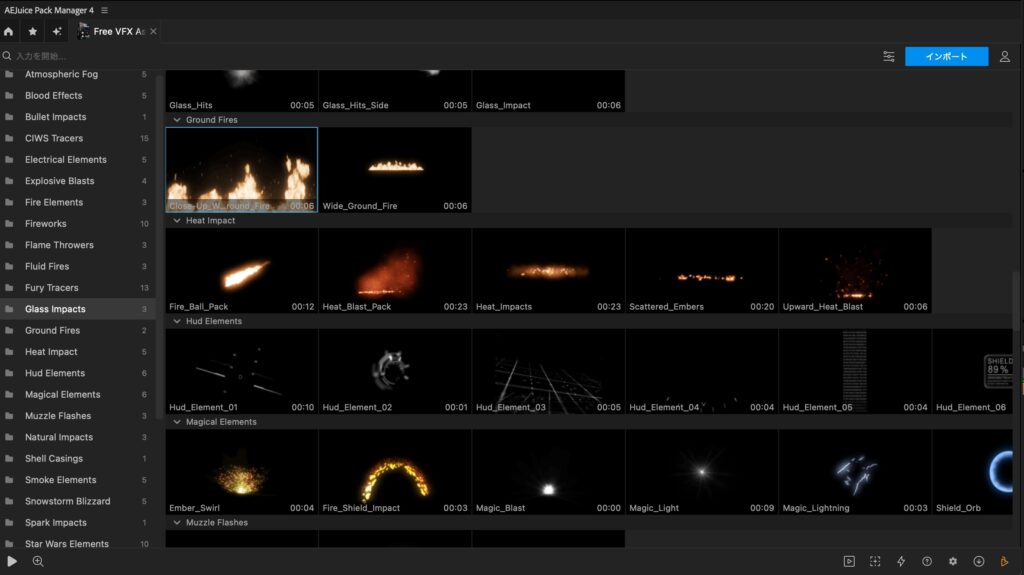Open the panel menu hamburger icon
The width and height of the screenshot is (1024, 575).
pos(104,10)
